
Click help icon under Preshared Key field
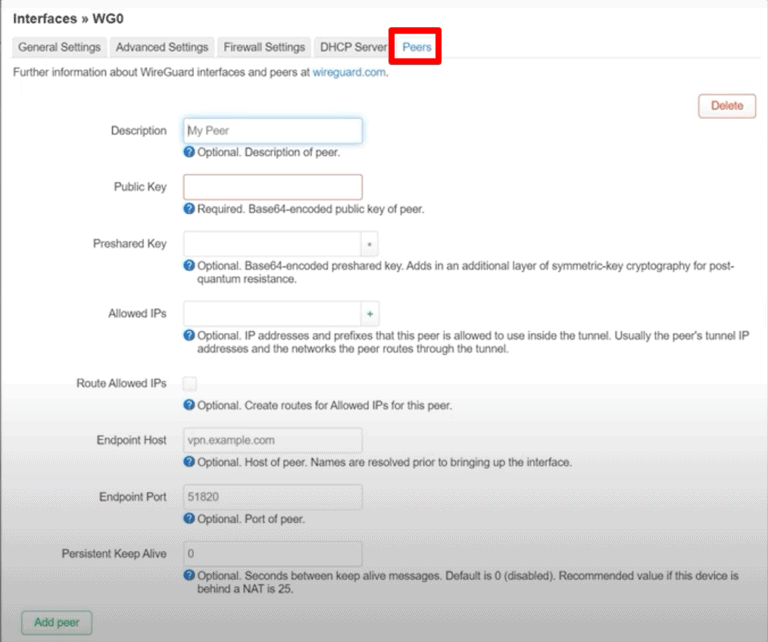click(189, 266)
